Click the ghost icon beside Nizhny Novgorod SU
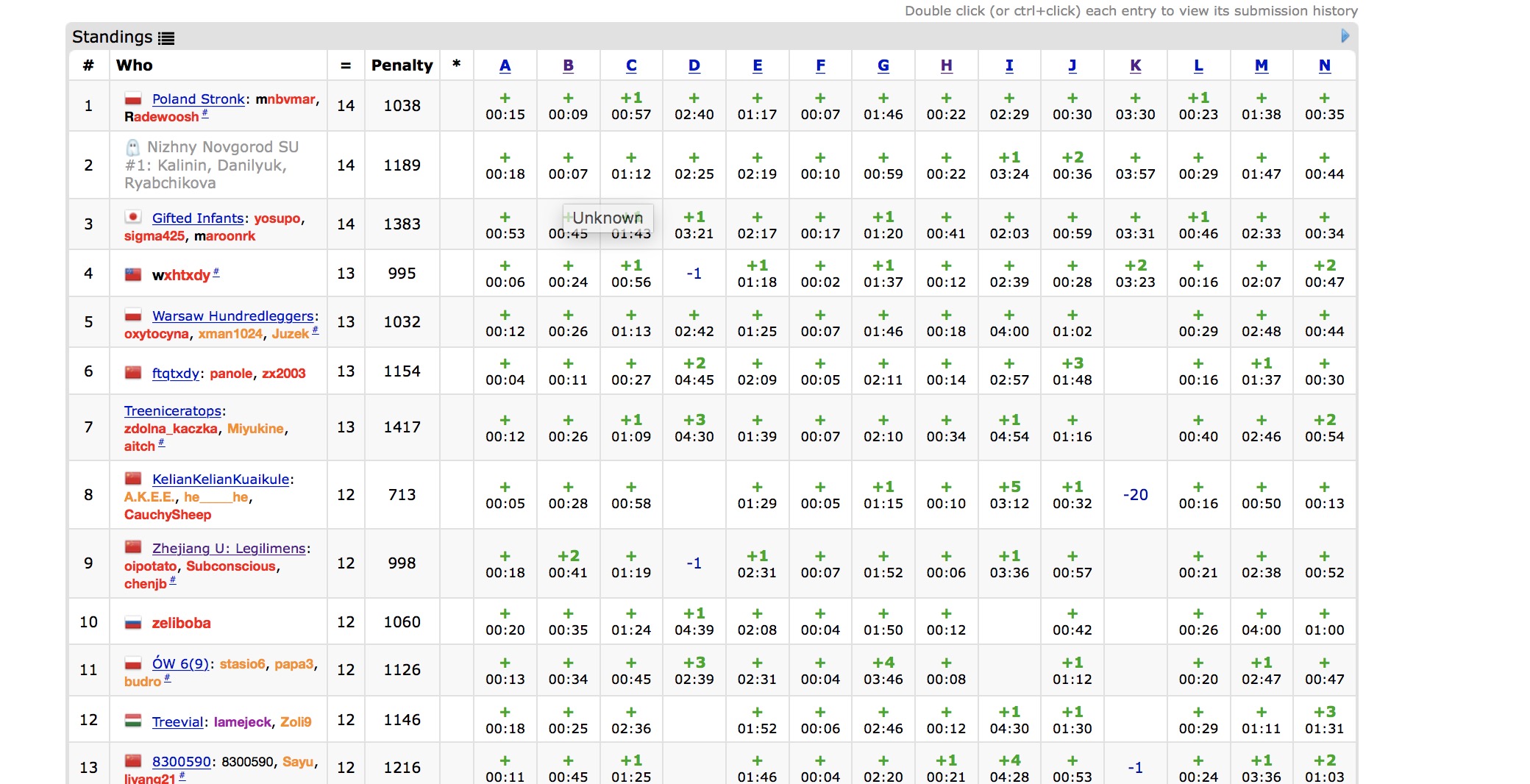This screenshot has width=1530, height=784. [132, 147]
